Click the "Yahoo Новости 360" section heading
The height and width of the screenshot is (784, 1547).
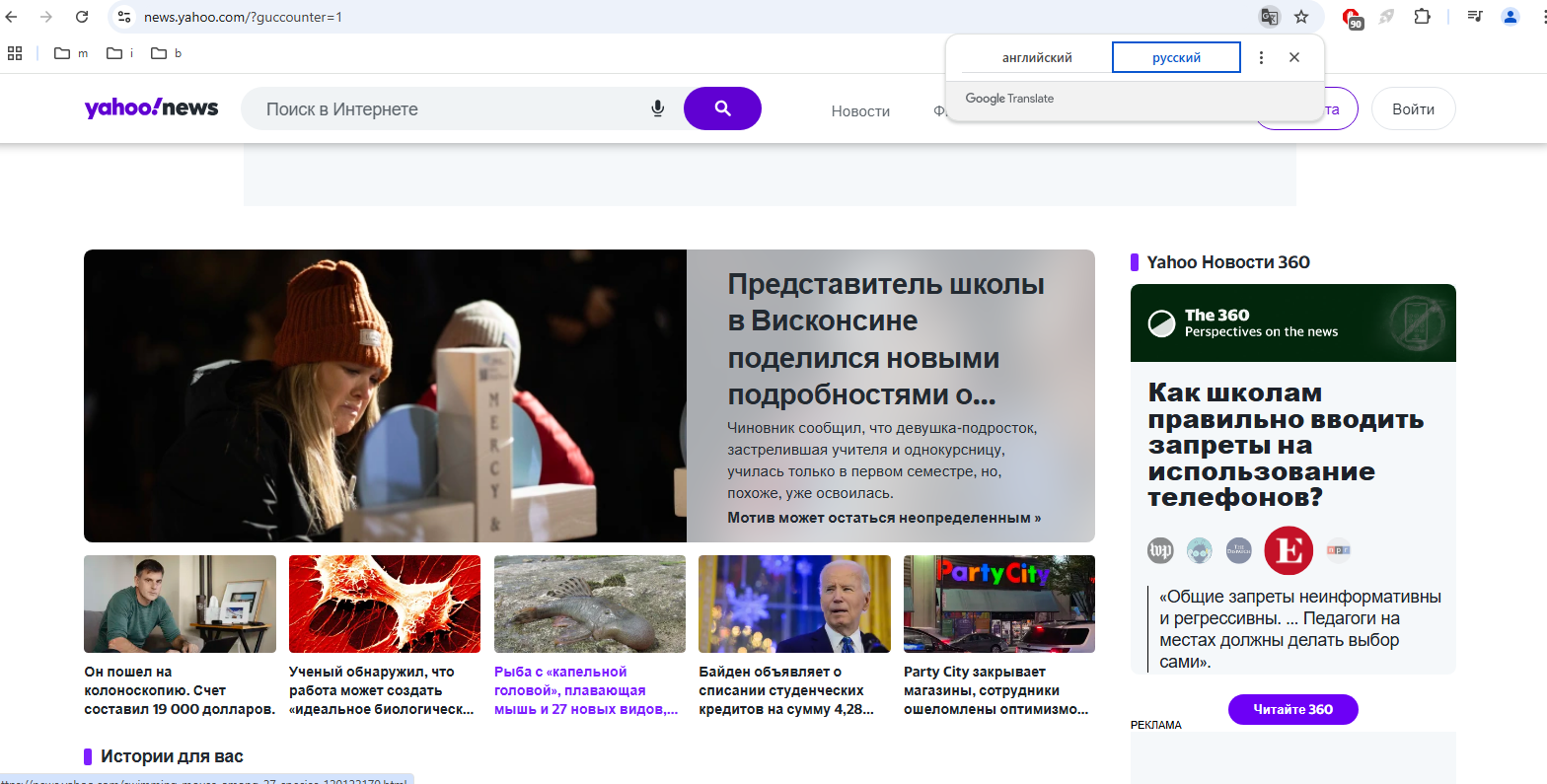pyautogui.click(x=1227, y=262)
